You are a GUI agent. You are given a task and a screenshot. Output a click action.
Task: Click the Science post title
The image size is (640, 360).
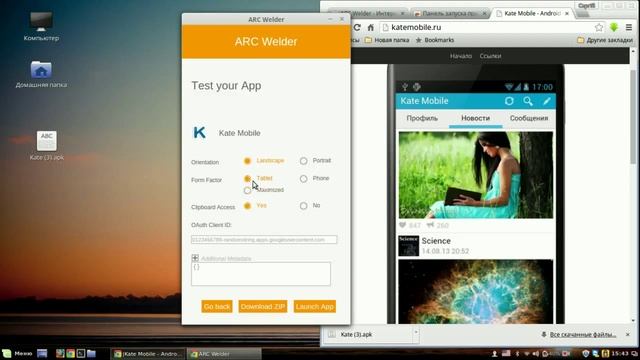tap(436, 241)
